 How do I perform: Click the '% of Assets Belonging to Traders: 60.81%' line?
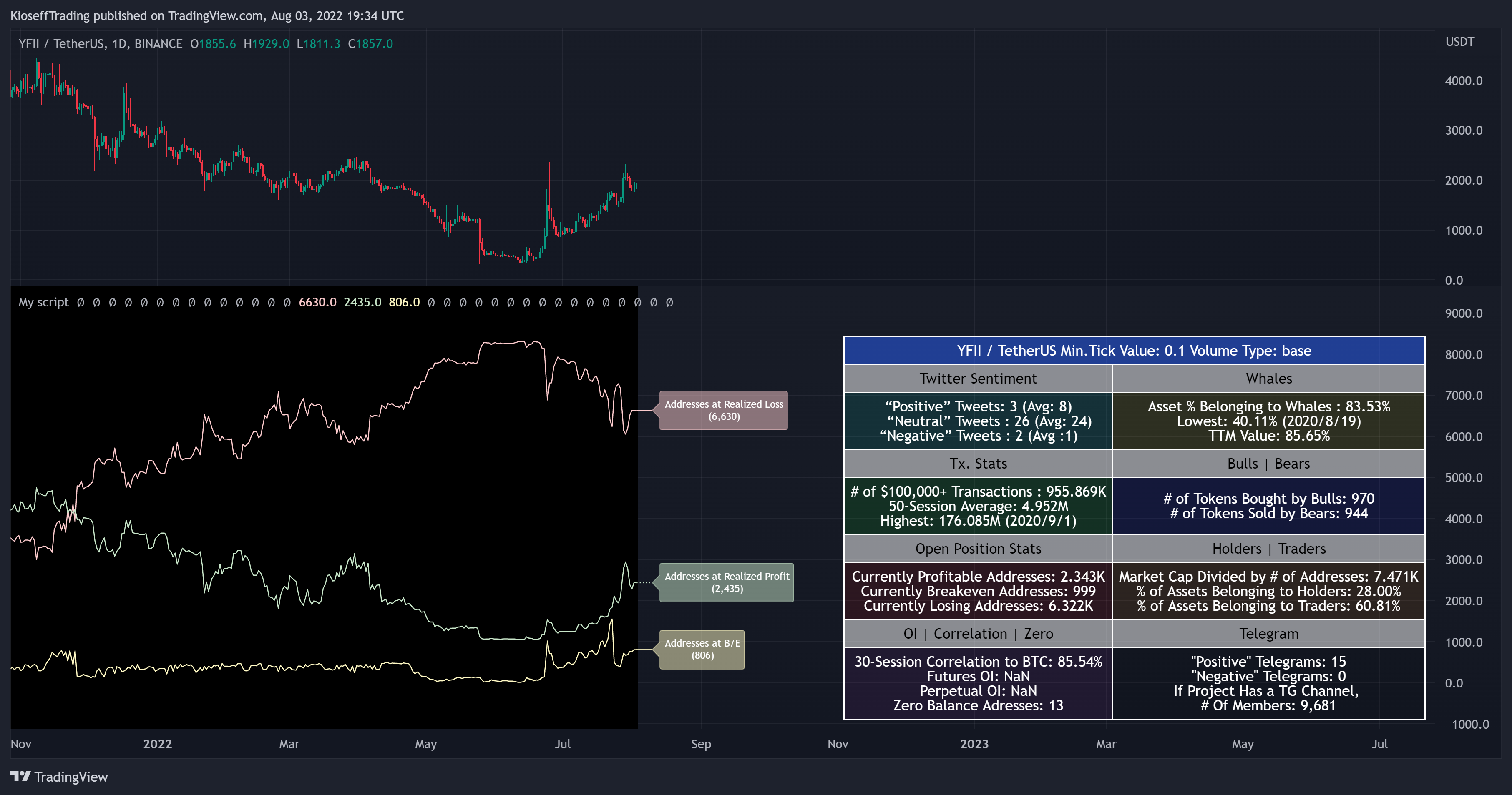coord(1268,606)
